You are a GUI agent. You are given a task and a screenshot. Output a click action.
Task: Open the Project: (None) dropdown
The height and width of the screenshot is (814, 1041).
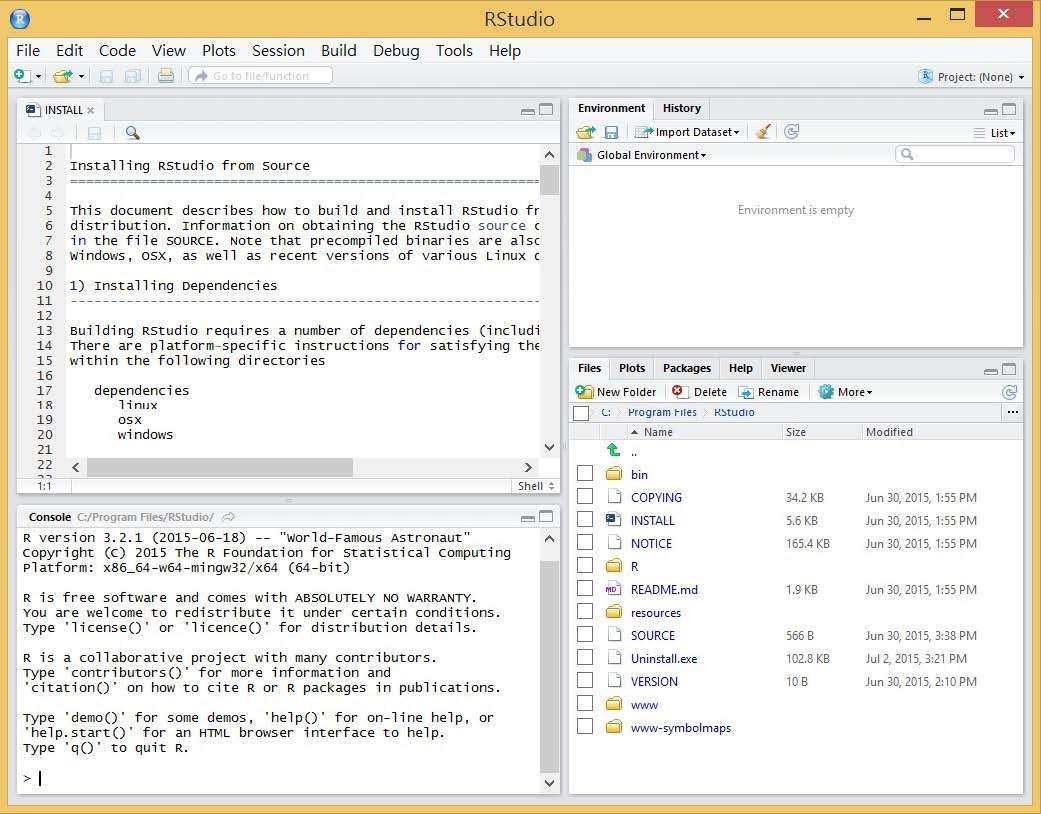tap(971, 77)
